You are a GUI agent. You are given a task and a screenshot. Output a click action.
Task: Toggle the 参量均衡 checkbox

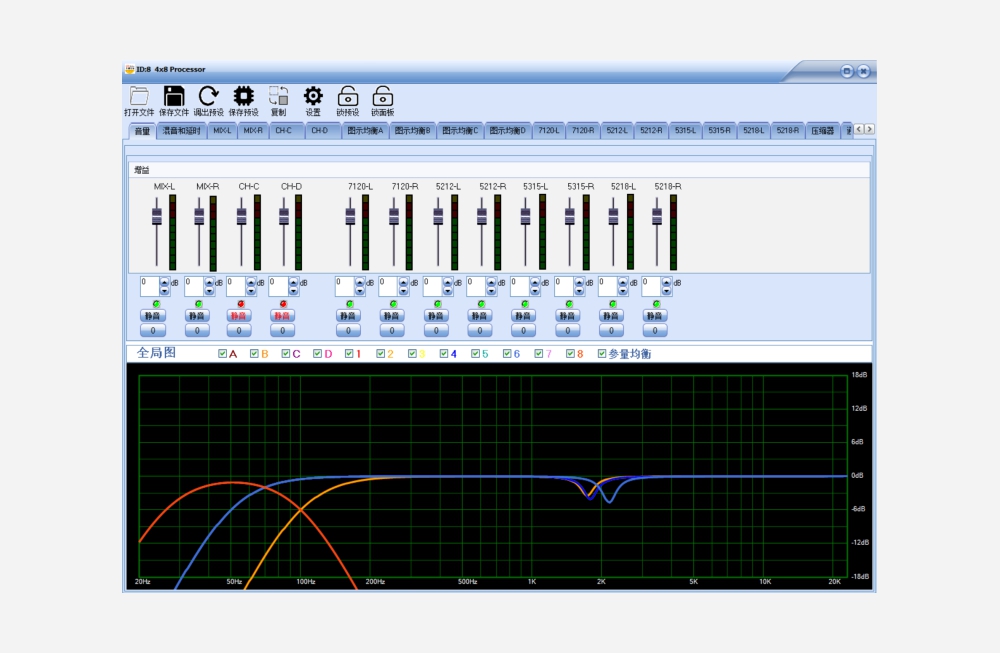pyautogui.click(x=601, y=353)
